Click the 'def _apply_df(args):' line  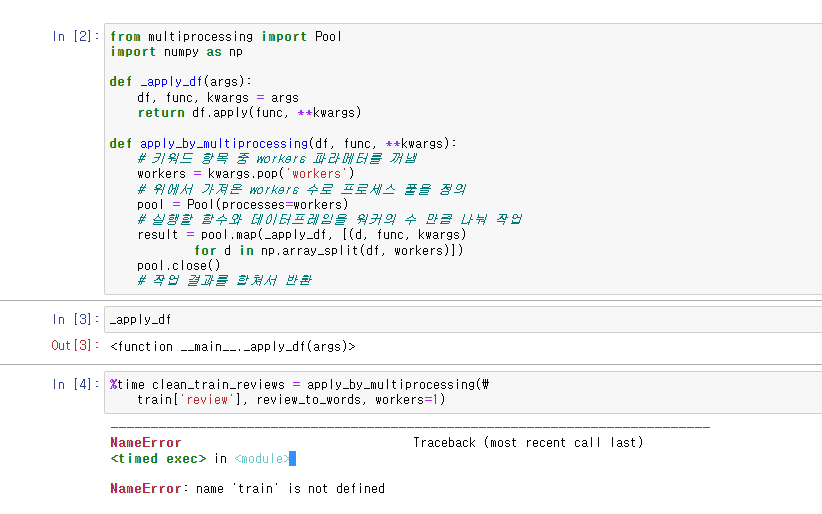[181, 82]
